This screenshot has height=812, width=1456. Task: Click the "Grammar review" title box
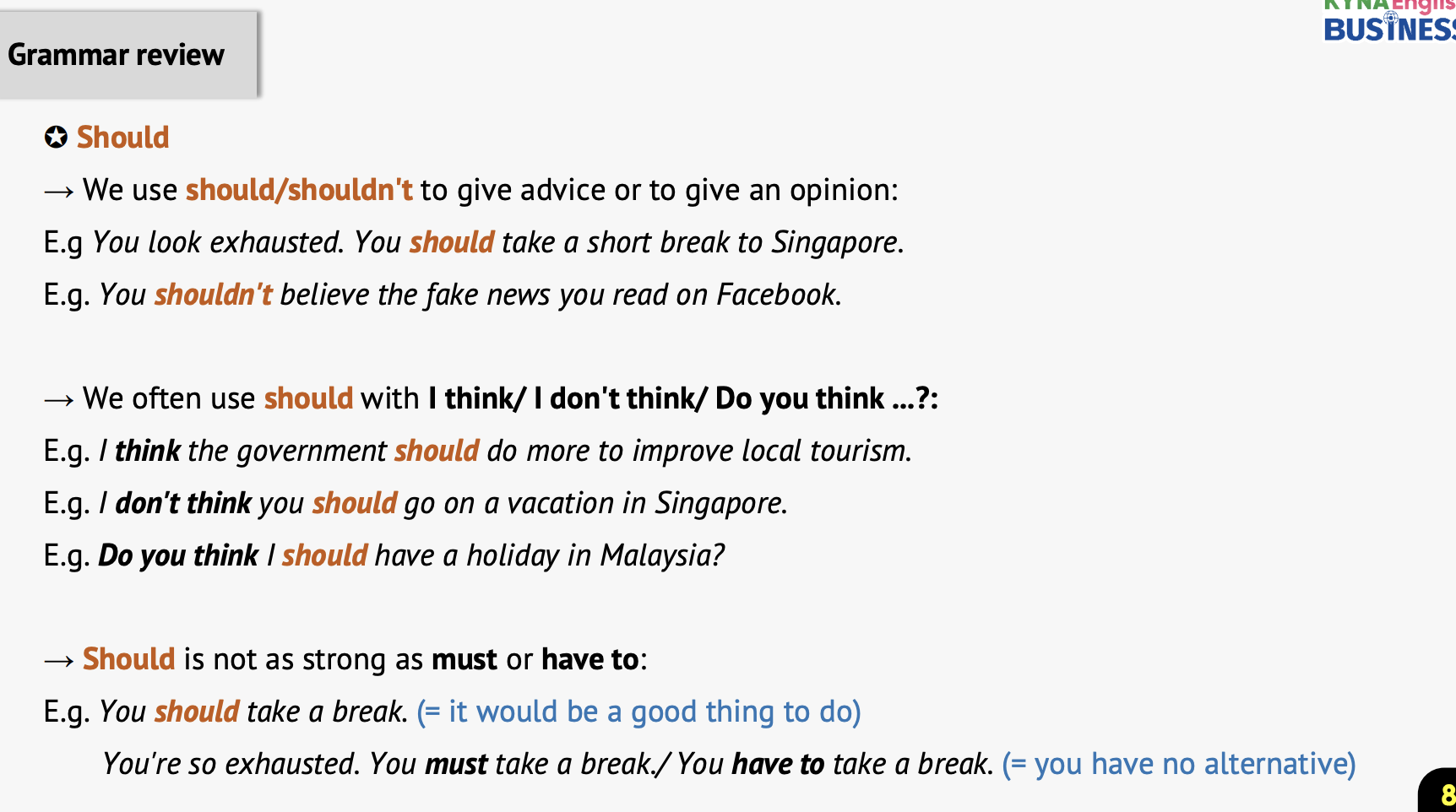127,55
